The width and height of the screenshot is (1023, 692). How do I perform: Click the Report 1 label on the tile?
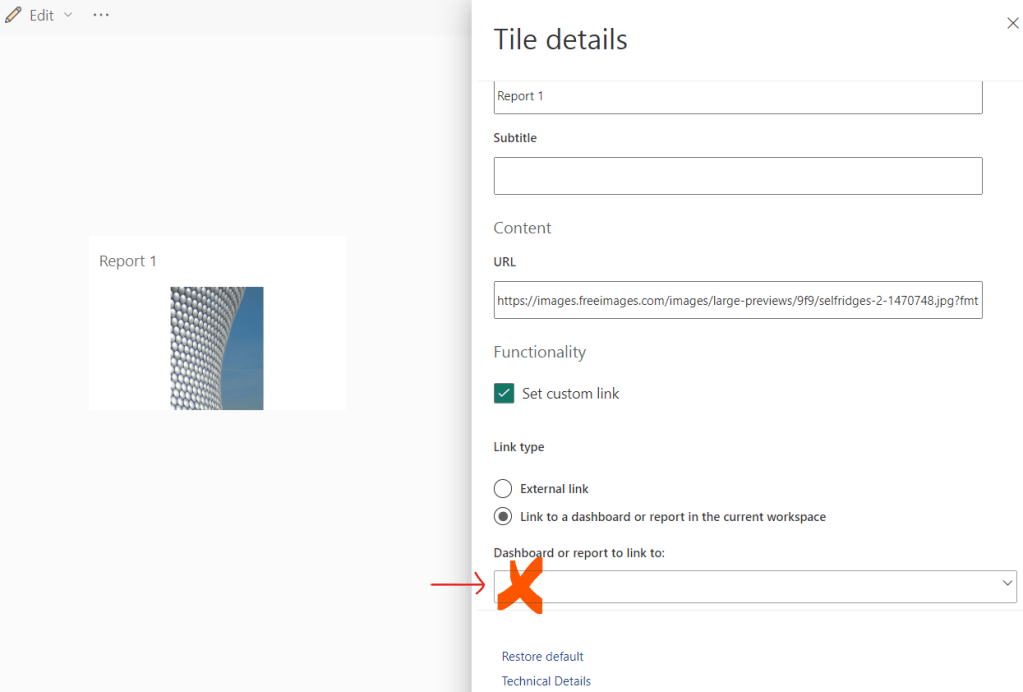pos(127,260)
